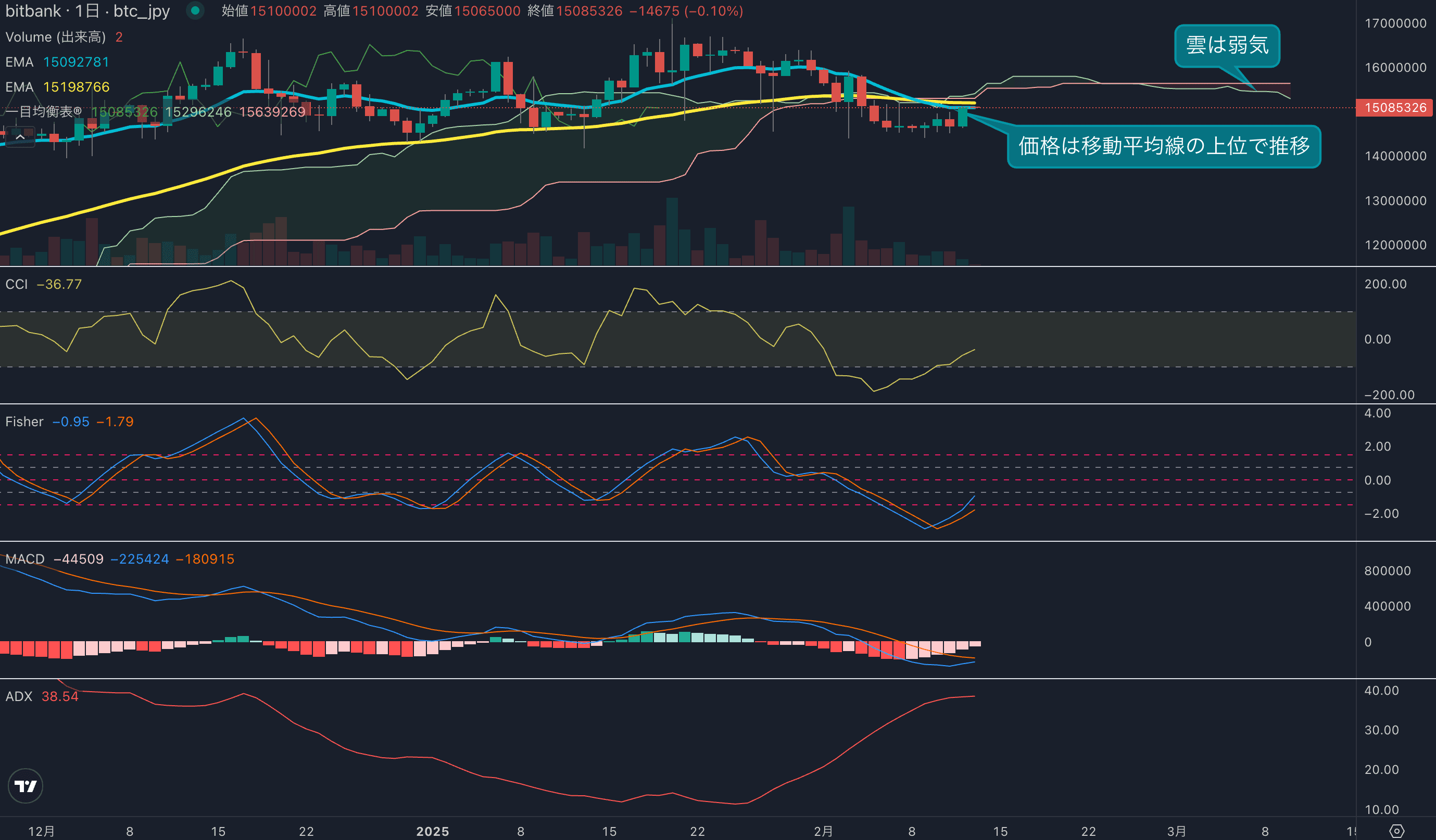Click the 3月 date on time axis
This screenshot has height=840, width=1436.
pyautogui.click(x=1176, y=831)
